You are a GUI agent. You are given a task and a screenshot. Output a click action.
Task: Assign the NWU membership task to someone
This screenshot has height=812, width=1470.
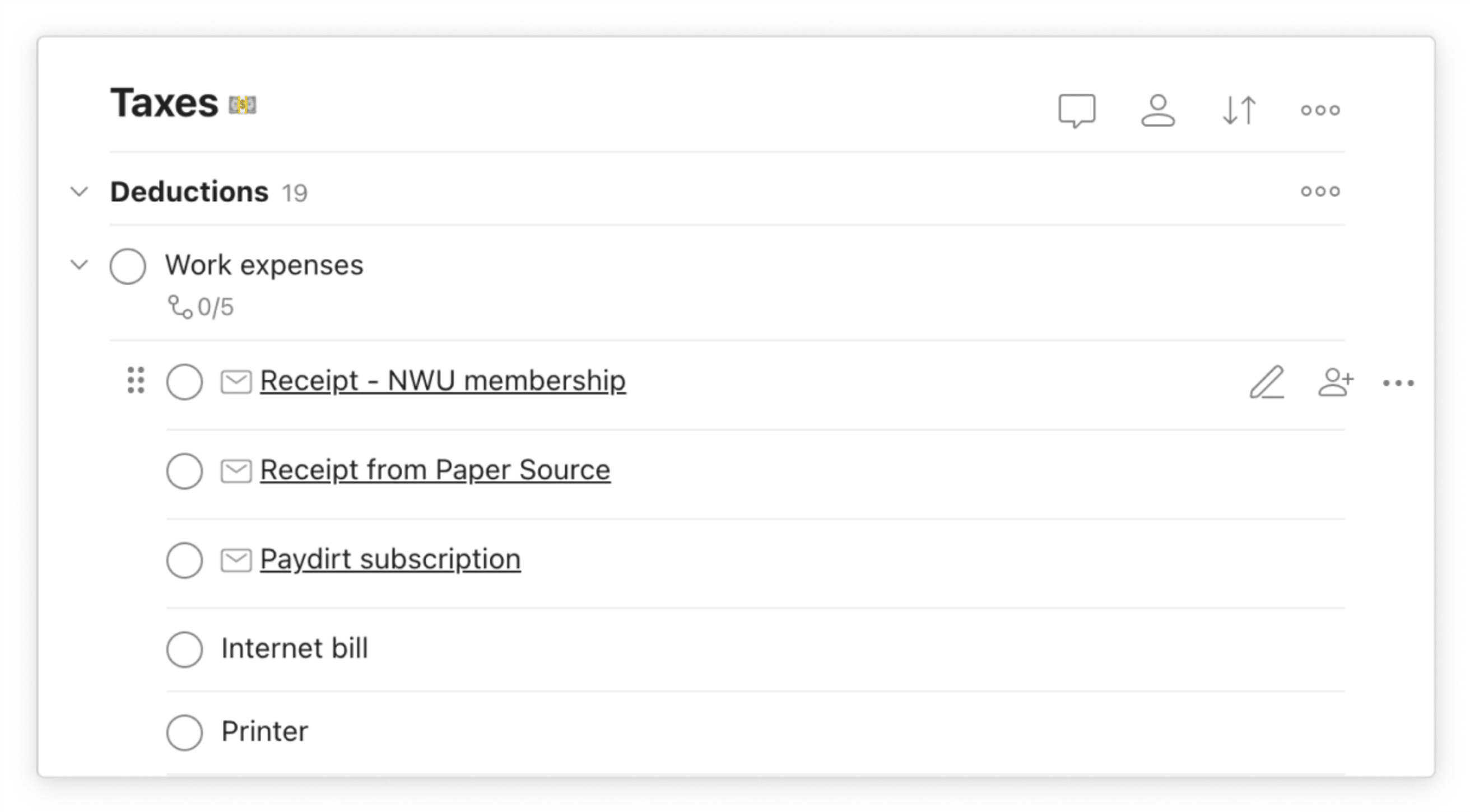tap(1336, 382)
